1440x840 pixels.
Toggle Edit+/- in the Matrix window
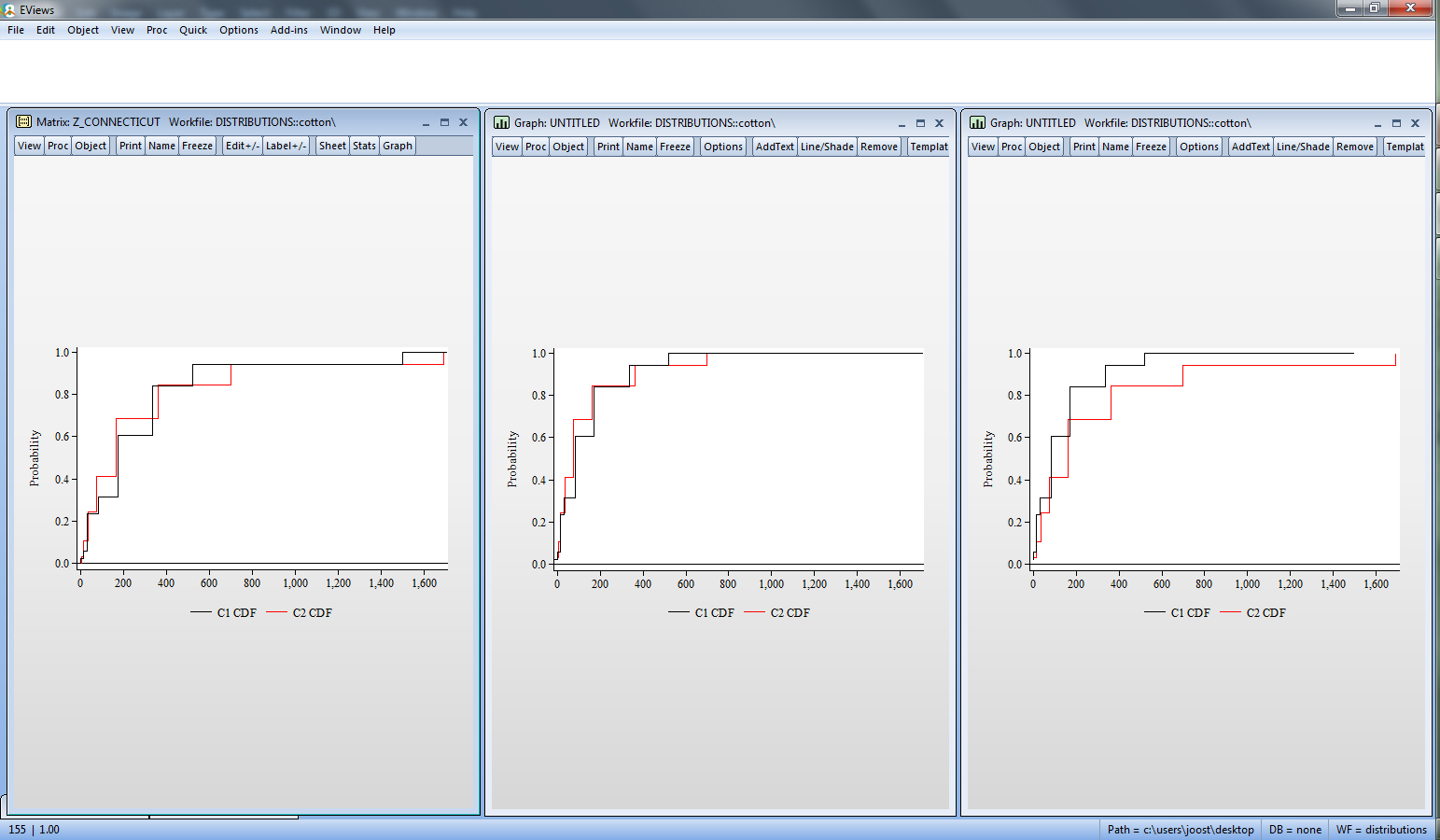(x=243, y=146)
